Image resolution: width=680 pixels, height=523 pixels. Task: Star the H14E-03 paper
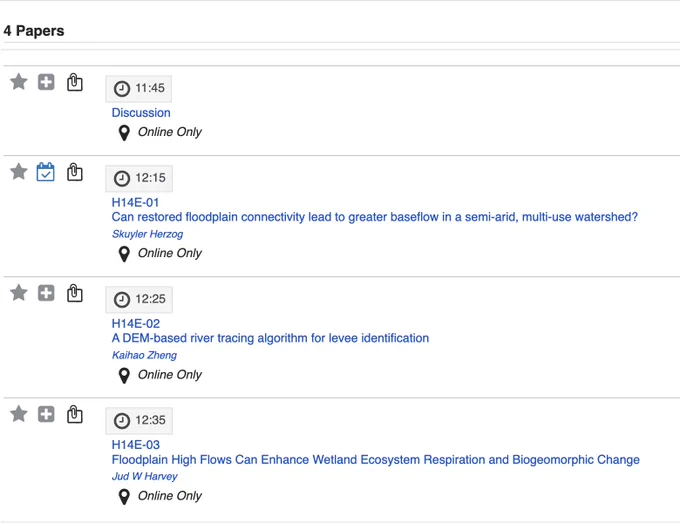(x=19, y=413)
